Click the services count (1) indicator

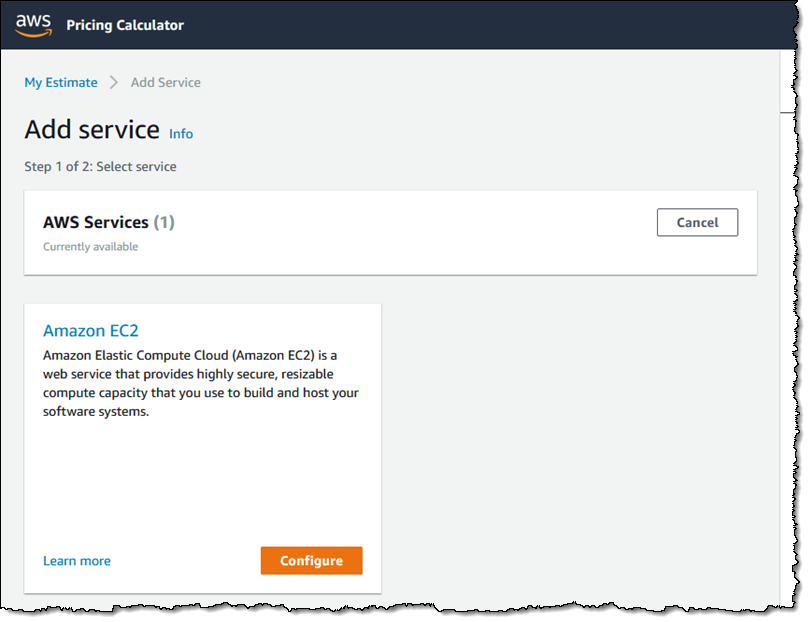tap(164, 222)
